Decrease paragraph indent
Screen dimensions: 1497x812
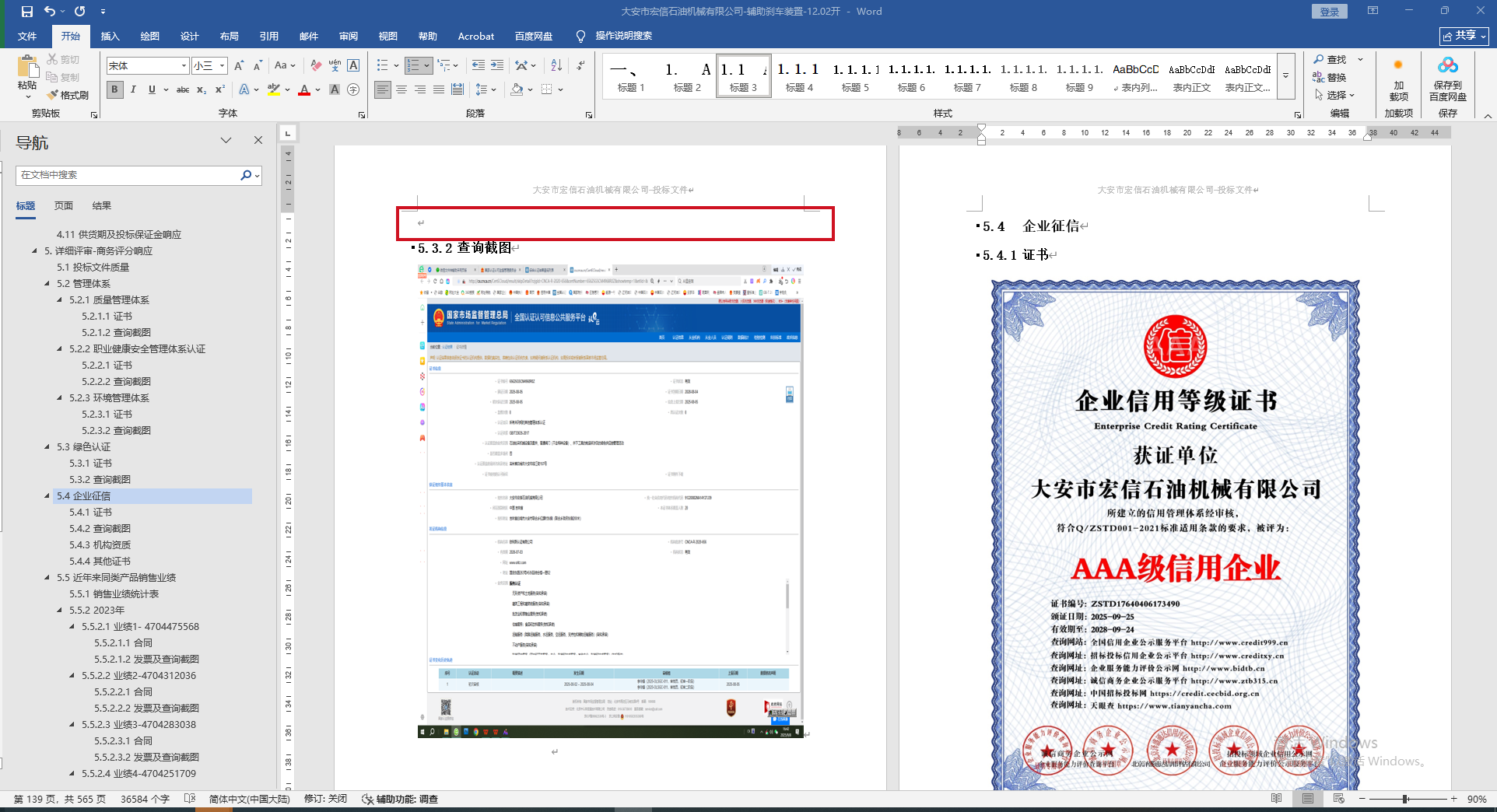pyautogui.click(x=478, y=66)
